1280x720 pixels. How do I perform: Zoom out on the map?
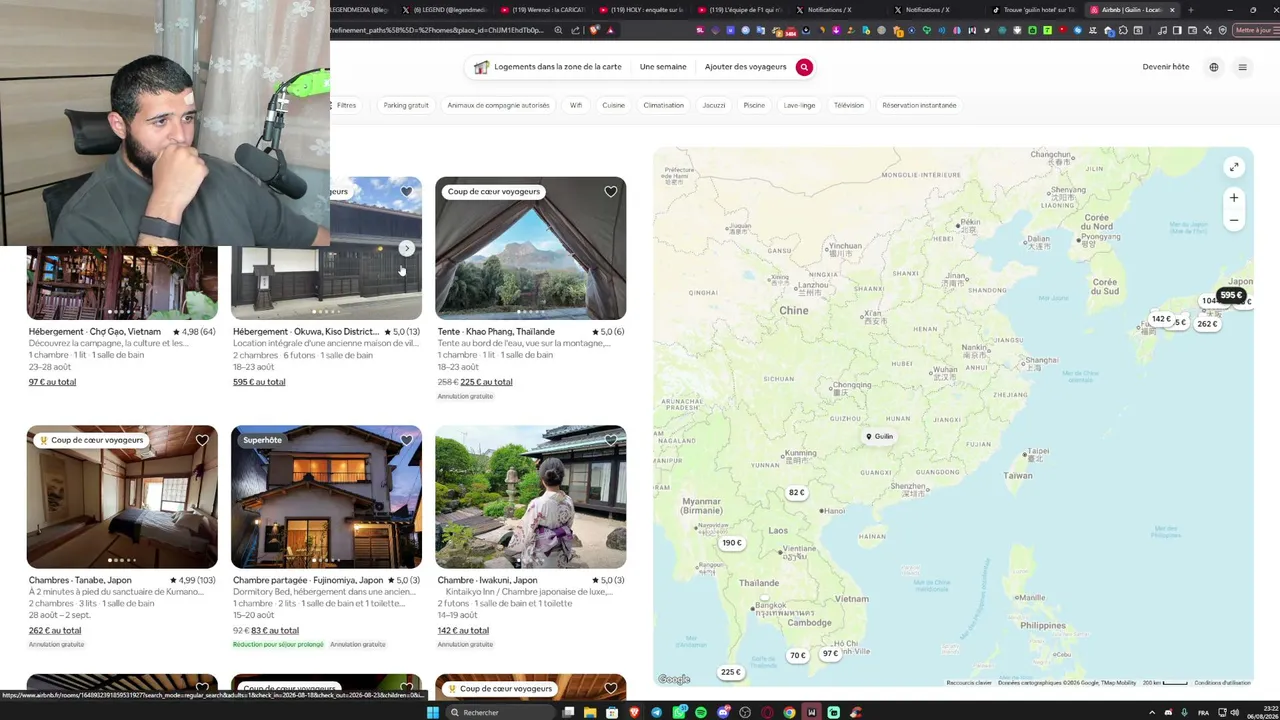1234,220
